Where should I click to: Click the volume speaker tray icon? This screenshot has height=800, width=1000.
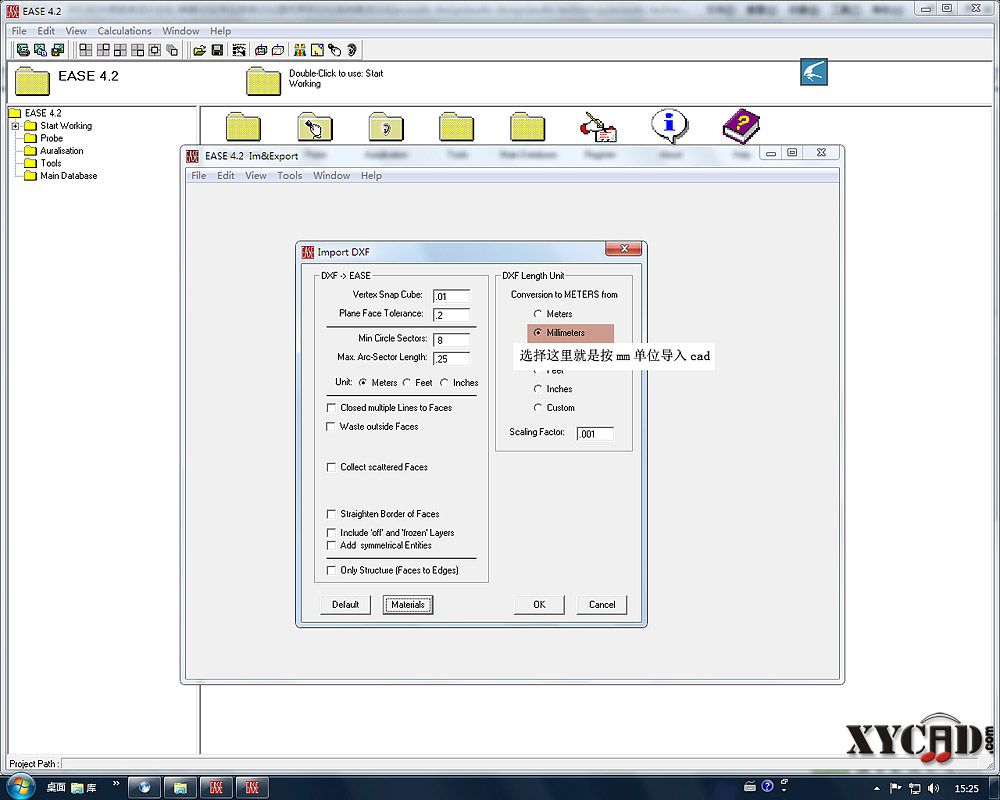coord(934,788)
